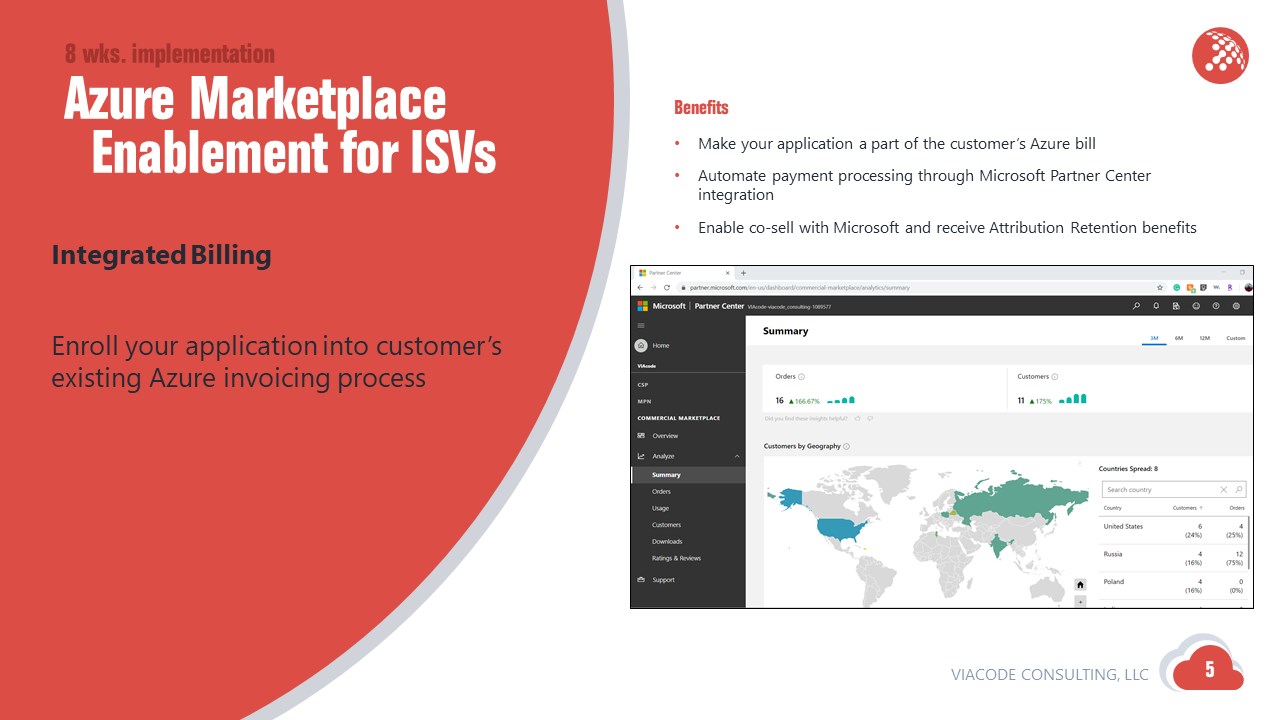Reset the map with the home button
Screen dimensions: 1280x720
pyautogui.click(x=1080, y=584)
